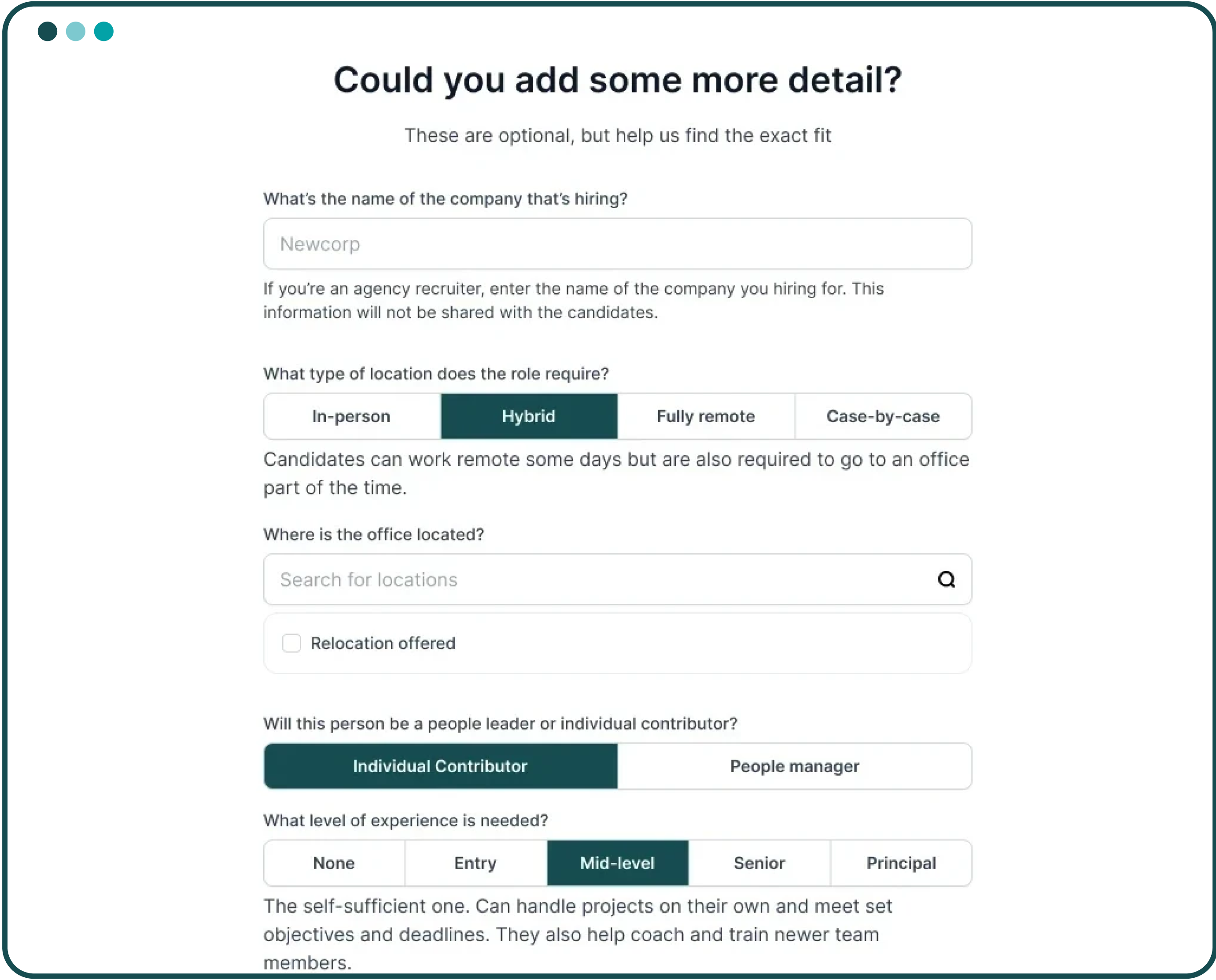Switch to People manager option
1216x980 pixels.
pos(794,766)
